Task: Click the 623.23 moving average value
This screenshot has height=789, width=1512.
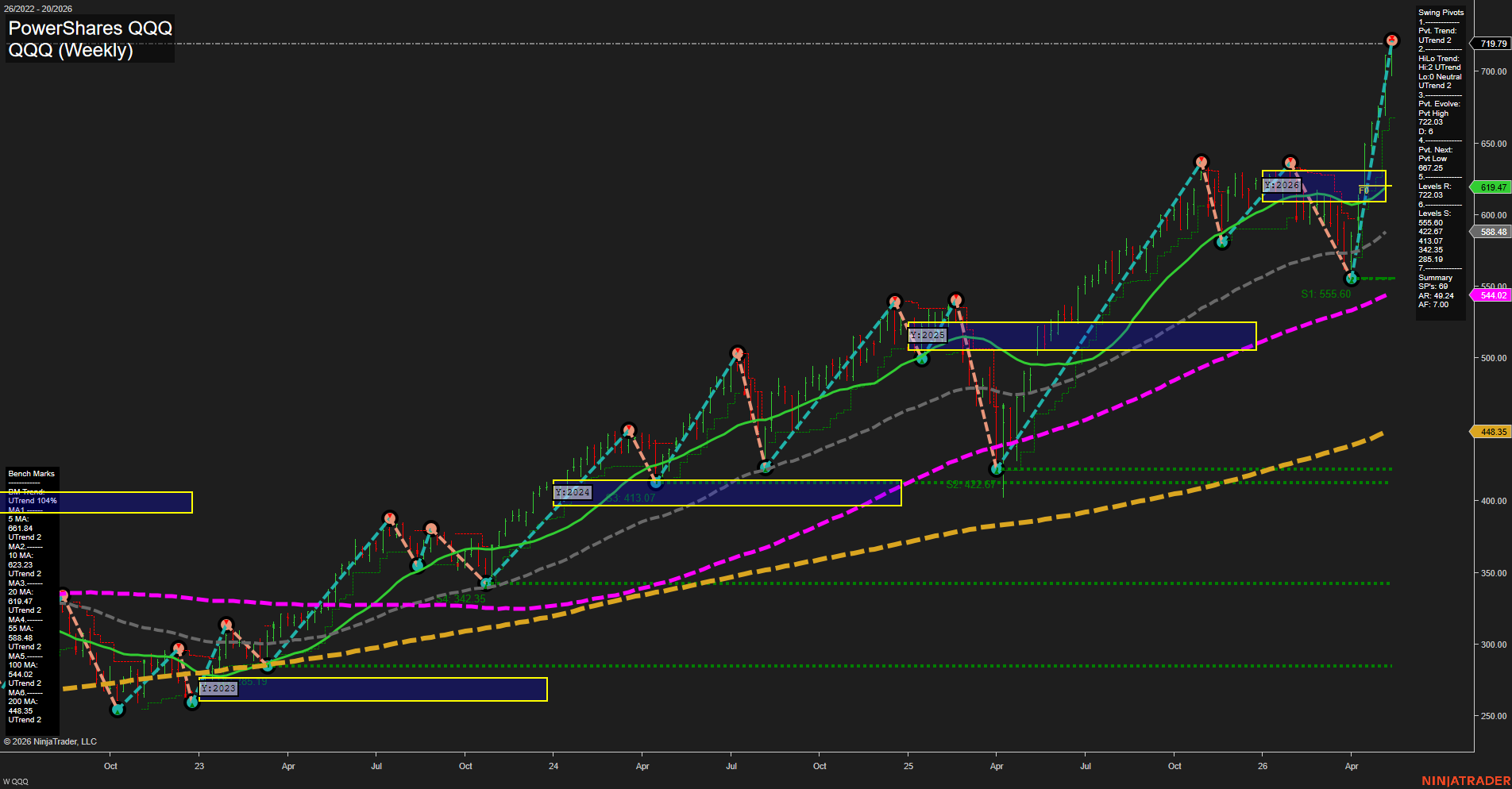Action: pos(21,565)
